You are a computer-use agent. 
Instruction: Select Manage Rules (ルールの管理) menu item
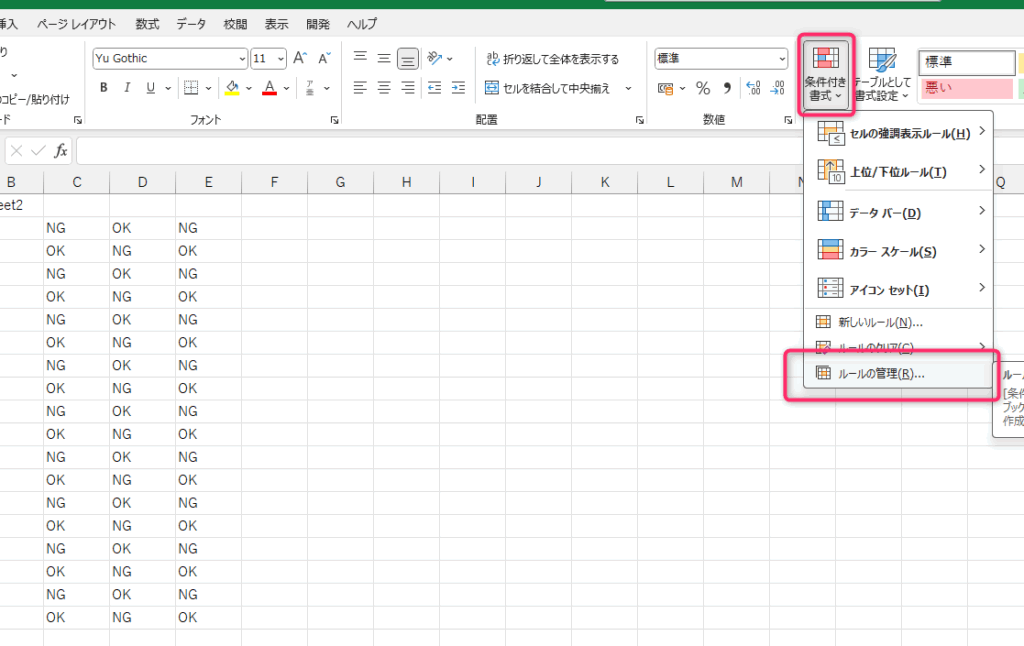(880, 374)
